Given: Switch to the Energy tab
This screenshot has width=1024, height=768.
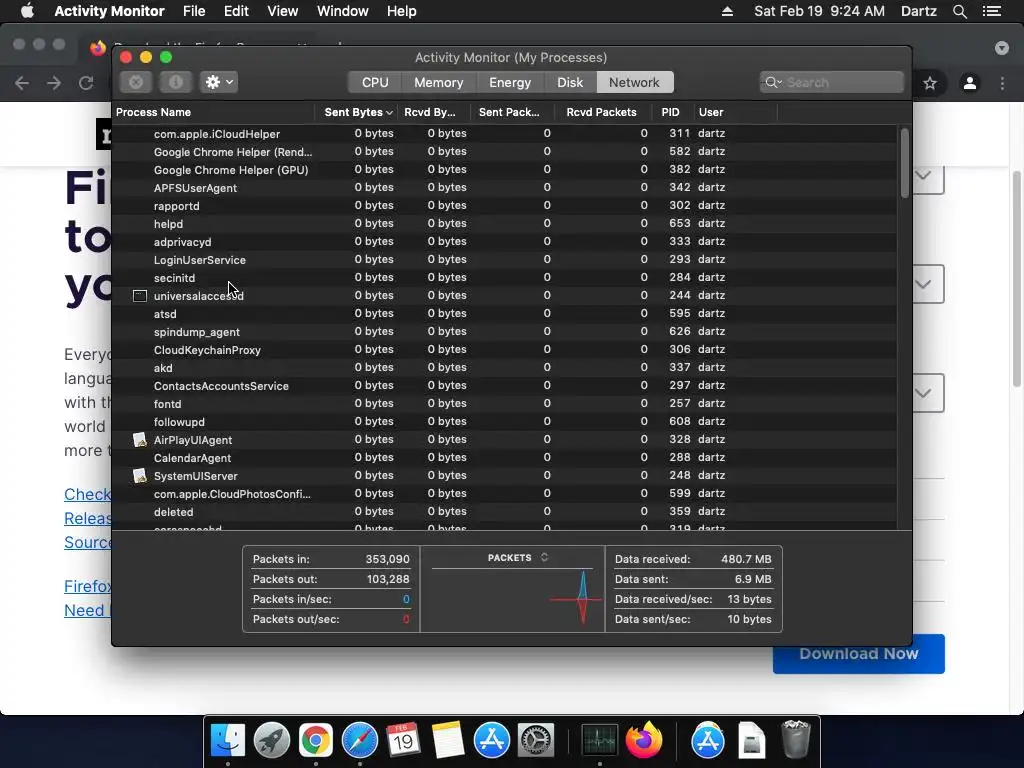Looking at the screenshot, I should click(510, 82).
